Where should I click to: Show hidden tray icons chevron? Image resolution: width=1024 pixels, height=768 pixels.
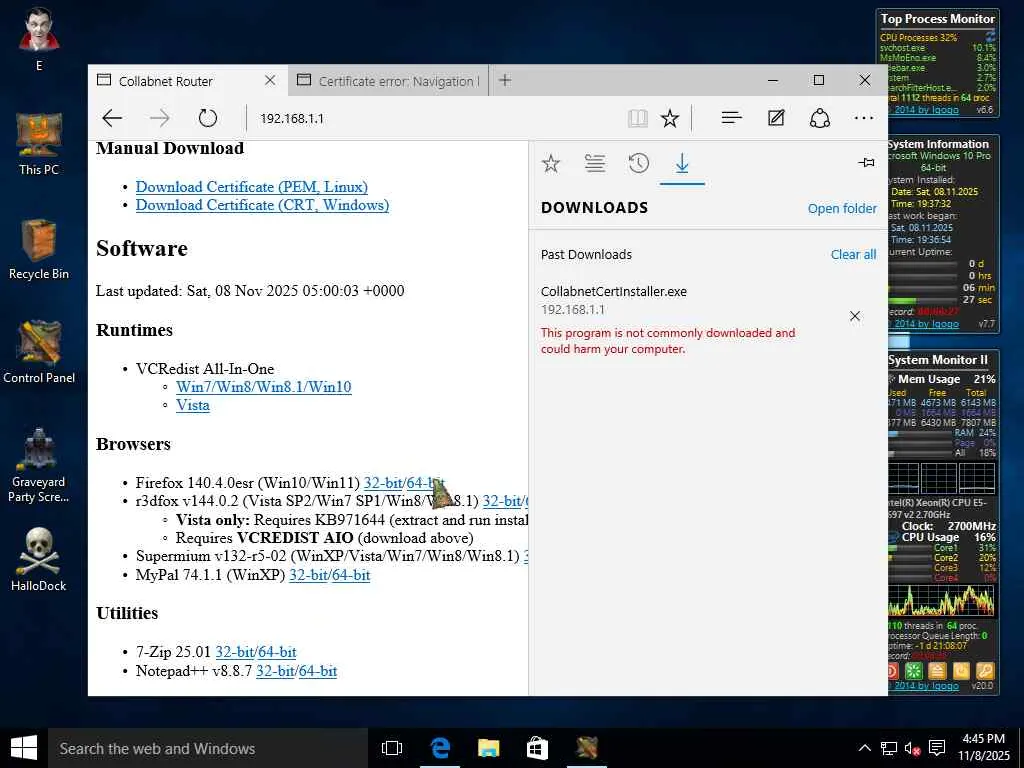click(x=864, y=748)
